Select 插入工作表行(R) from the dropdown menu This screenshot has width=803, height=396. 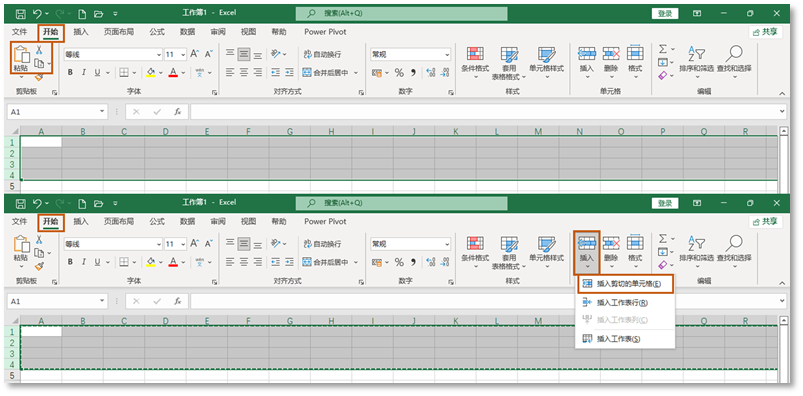(x=624, y=303)
